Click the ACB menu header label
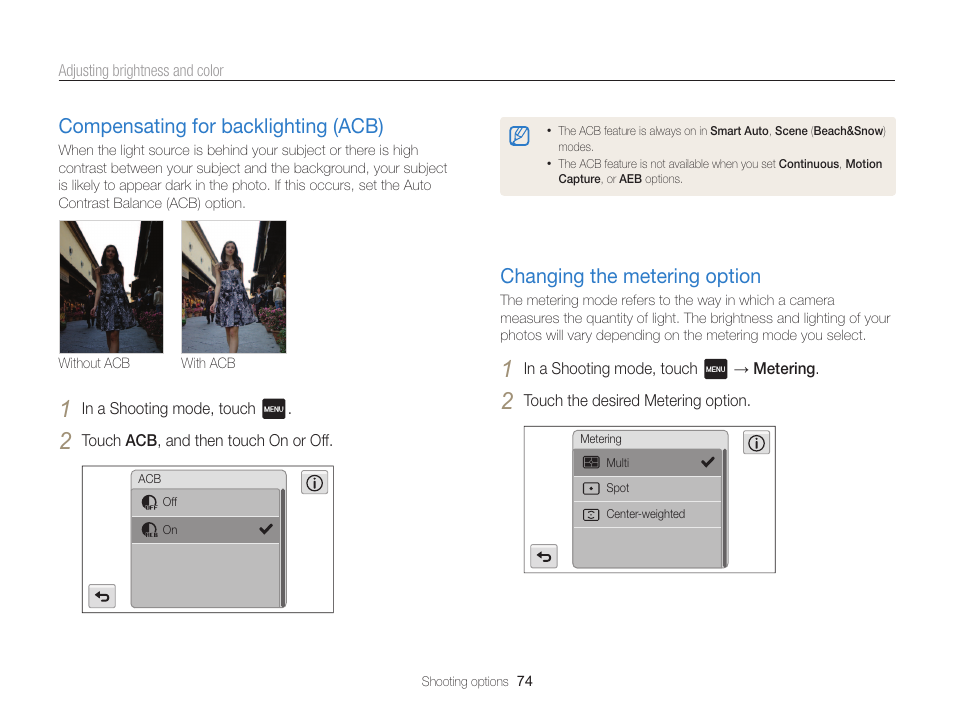954x720 pixels. pyautogui.click(x=150, y=479)
